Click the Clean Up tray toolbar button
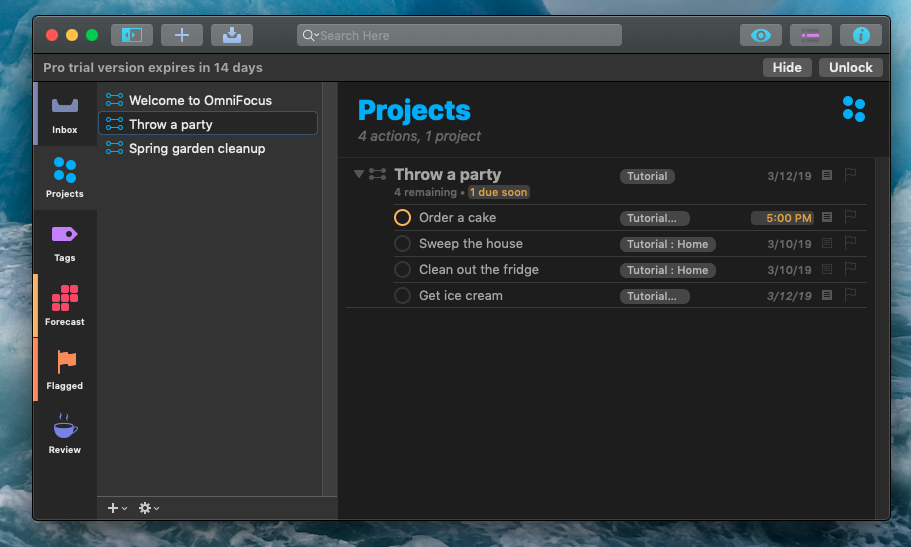The image size is (911, 547). tap(232, 35)
